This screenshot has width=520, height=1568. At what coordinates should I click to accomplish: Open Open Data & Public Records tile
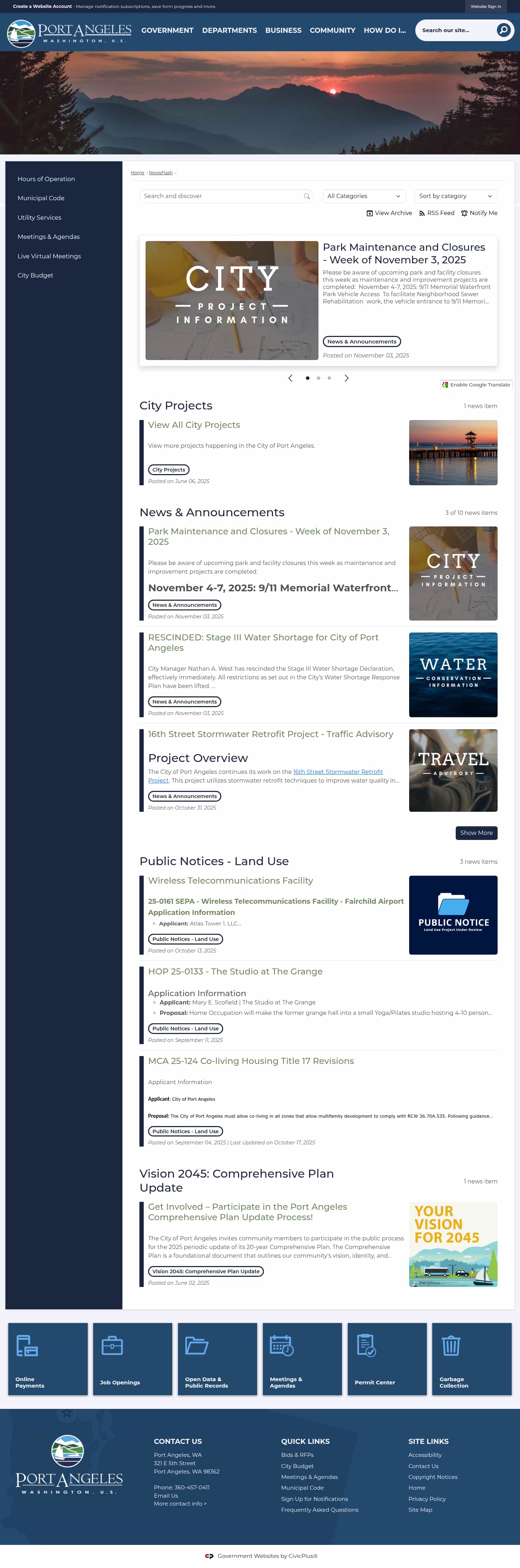(217, 1359)
